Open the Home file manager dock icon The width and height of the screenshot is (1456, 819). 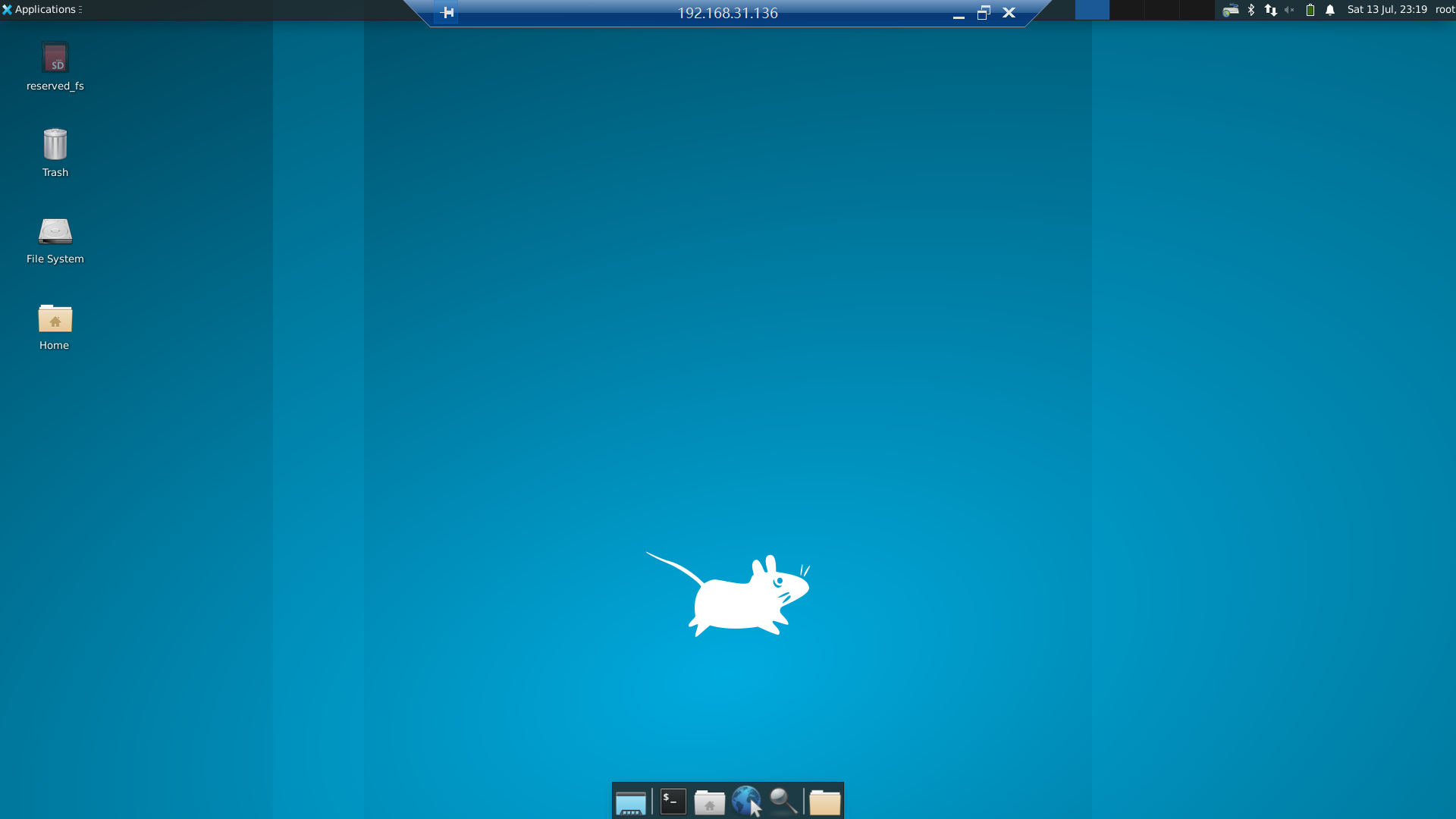tap(709, 802)
